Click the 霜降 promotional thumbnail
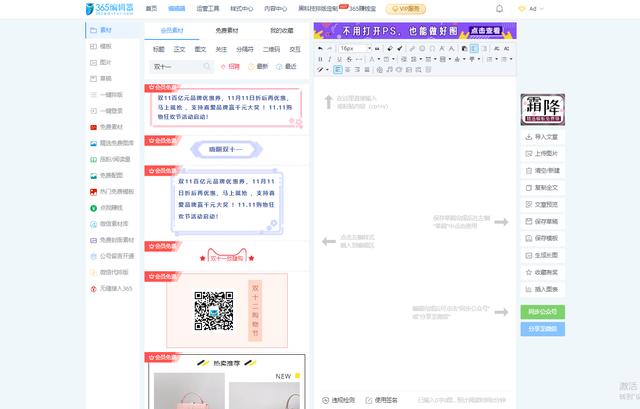Screen dimensions: 640x409 click(x=542, y=109)
